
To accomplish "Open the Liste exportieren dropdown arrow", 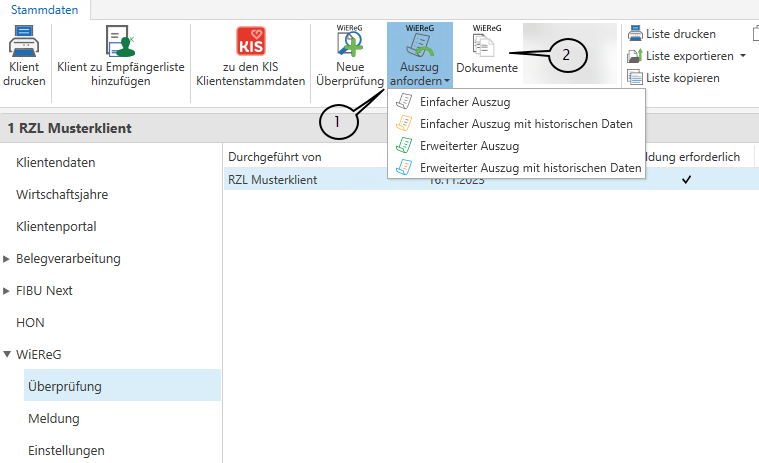I will (x=743, y=56).
